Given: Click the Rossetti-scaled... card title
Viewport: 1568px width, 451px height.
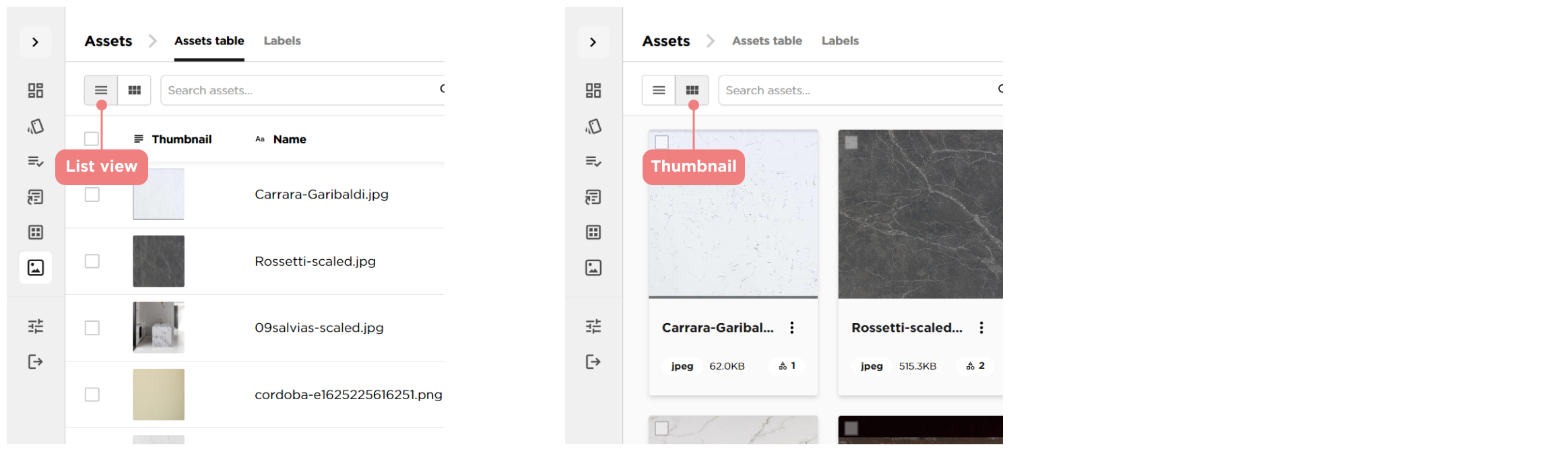Looking at the screenshot, I should [x=907, y=328].
